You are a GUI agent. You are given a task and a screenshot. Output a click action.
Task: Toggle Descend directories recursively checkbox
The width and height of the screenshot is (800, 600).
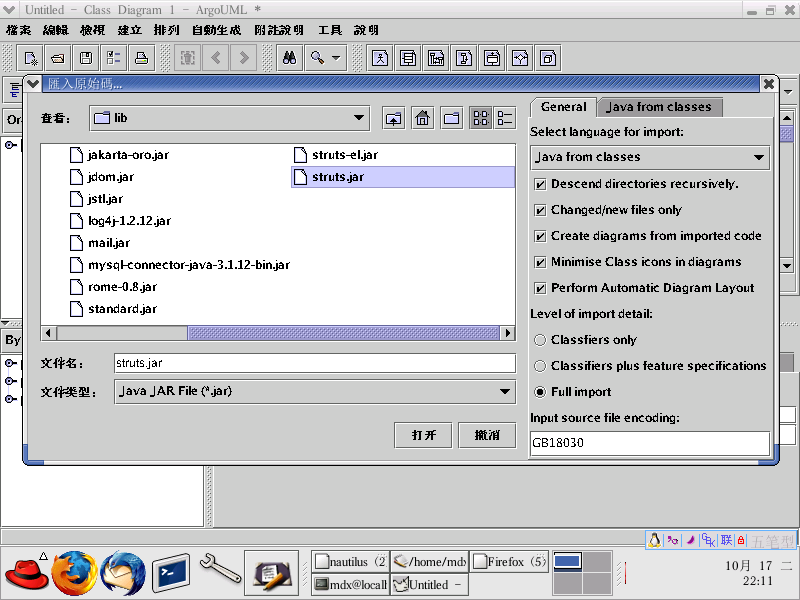(x=540, y=184)
